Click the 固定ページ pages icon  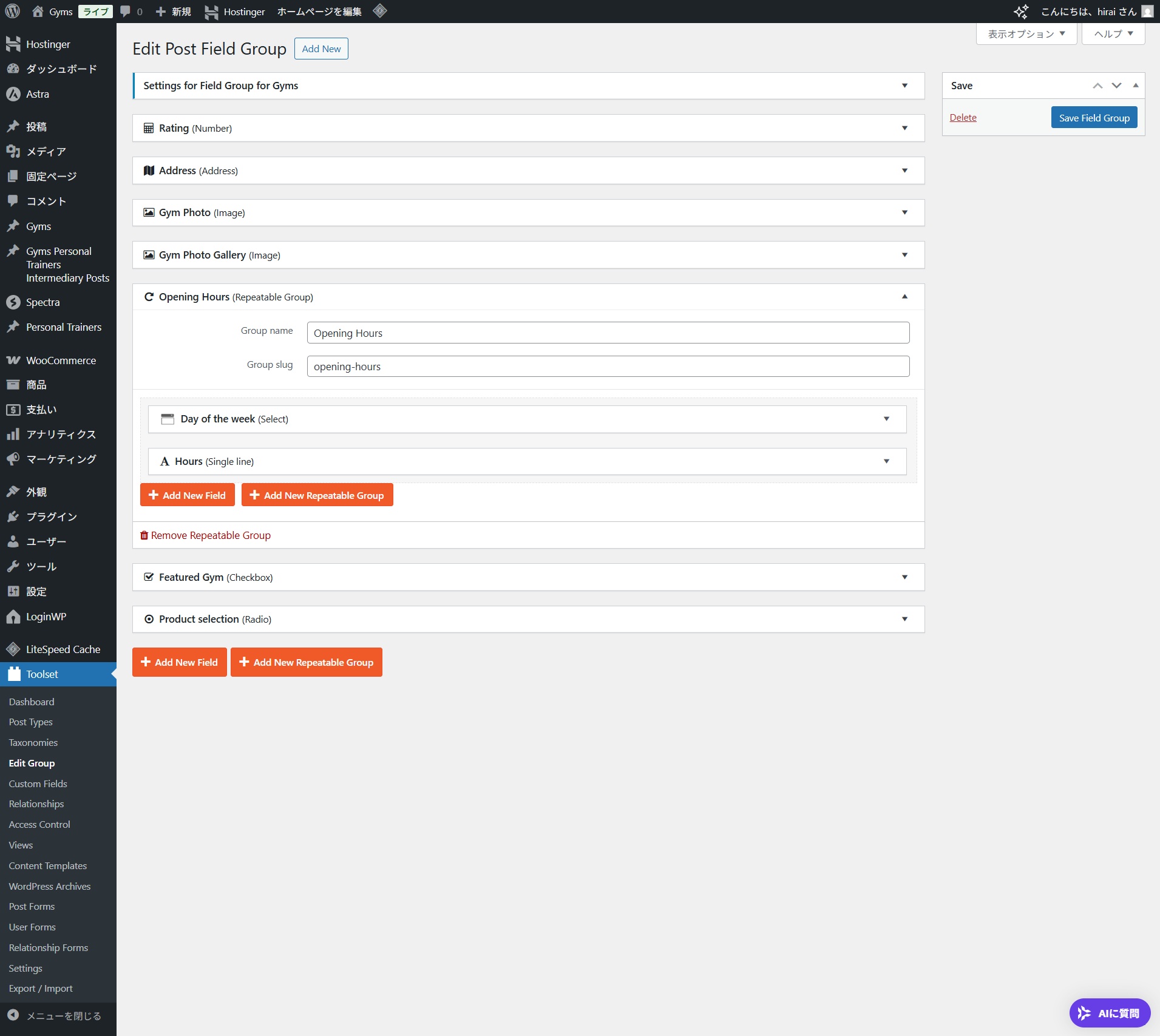point(13,177)
